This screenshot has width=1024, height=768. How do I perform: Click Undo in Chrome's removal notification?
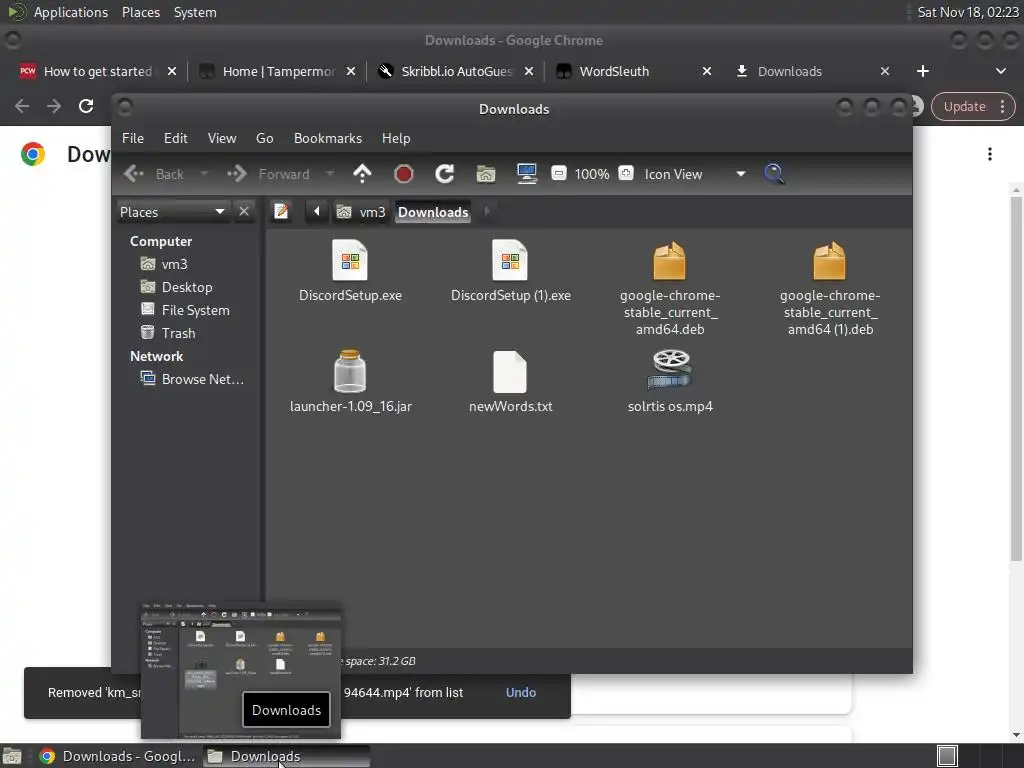tap(520, 692)
